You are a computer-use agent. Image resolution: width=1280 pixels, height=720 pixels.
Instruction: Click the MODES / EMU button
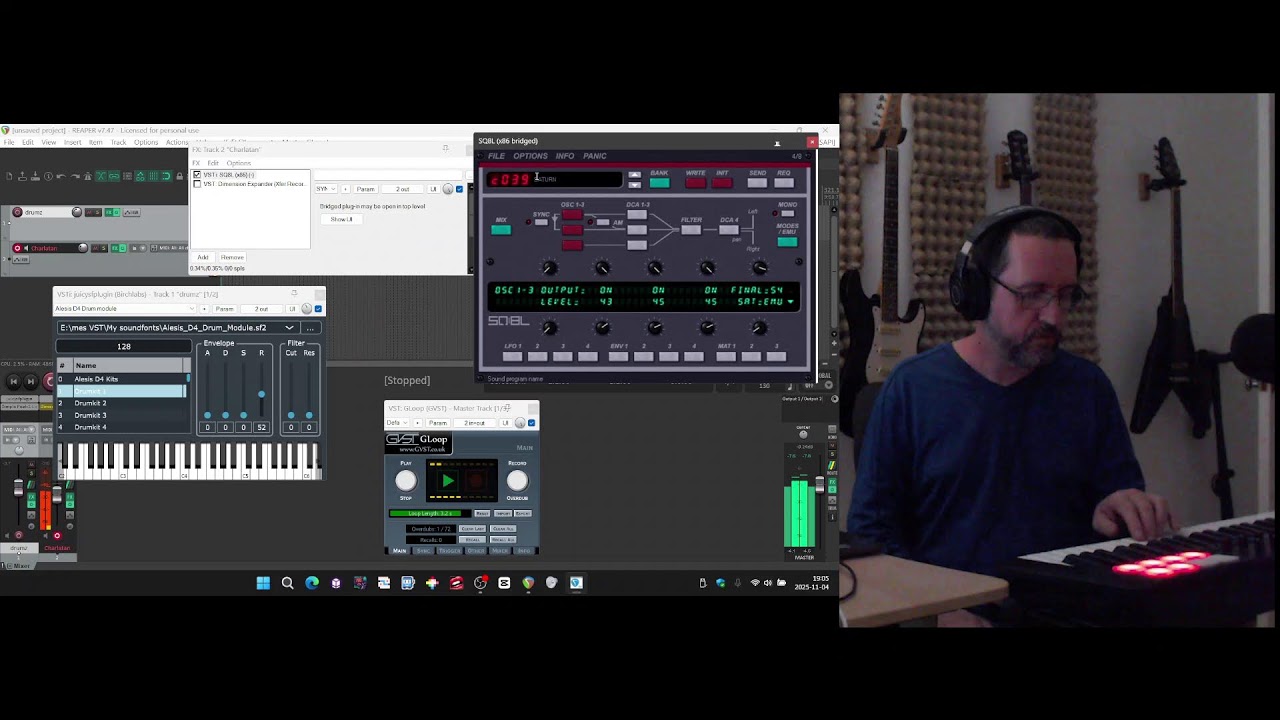[x=787, y=241]
